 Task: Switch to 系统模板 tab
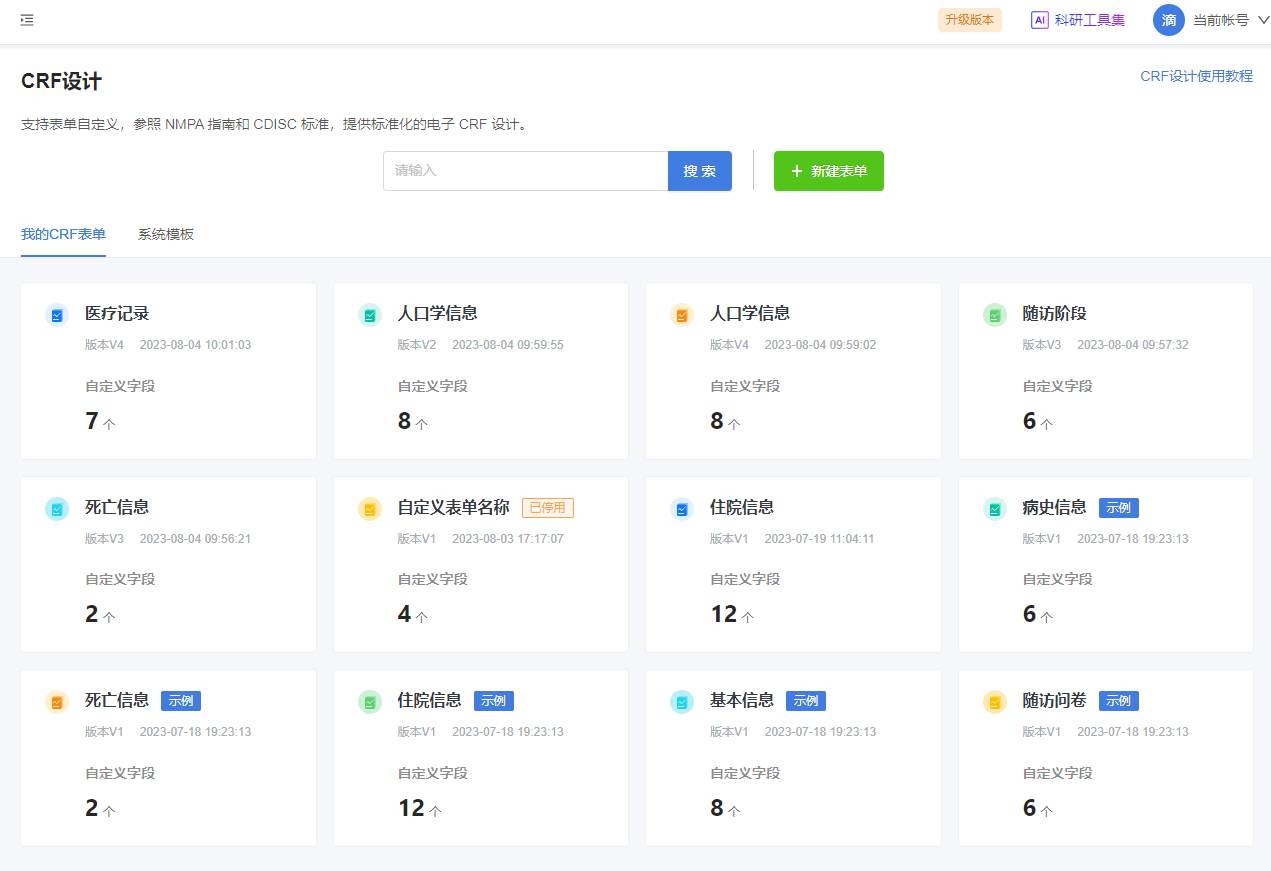166,235
